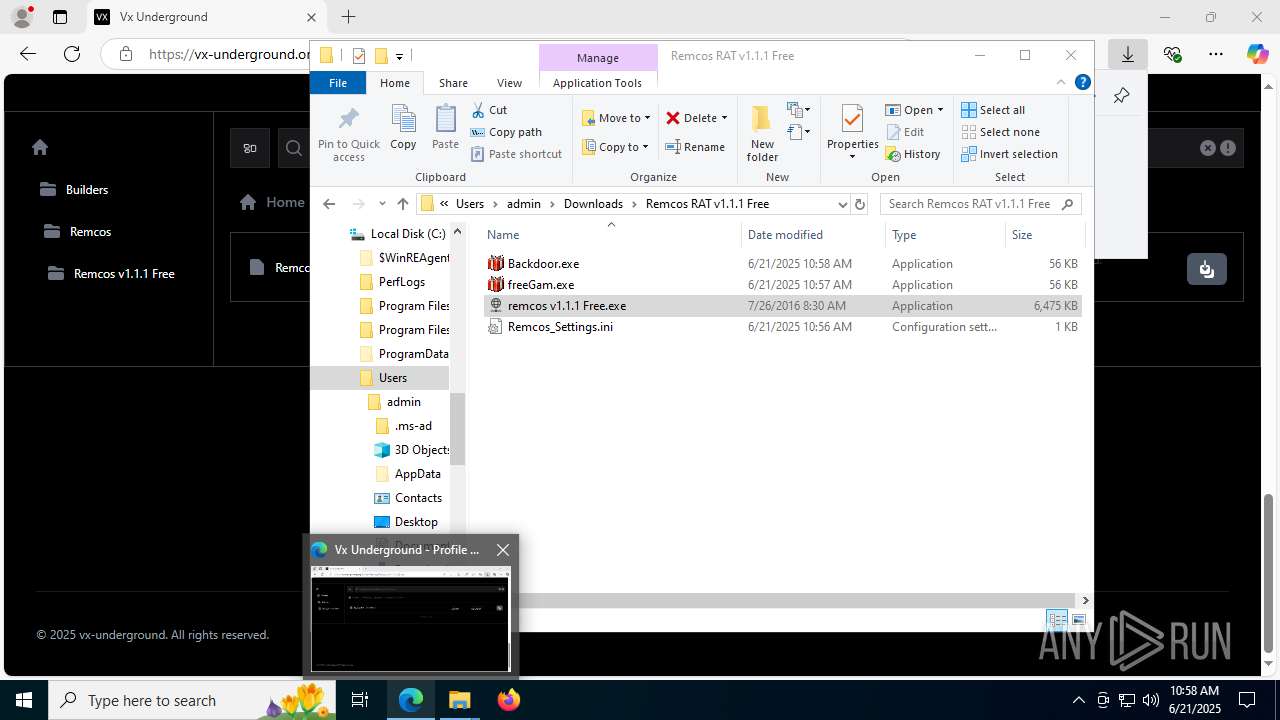1280x720 pixels.
Task: Refresh the Explorer folder view
Action: (x=860, y=204)
